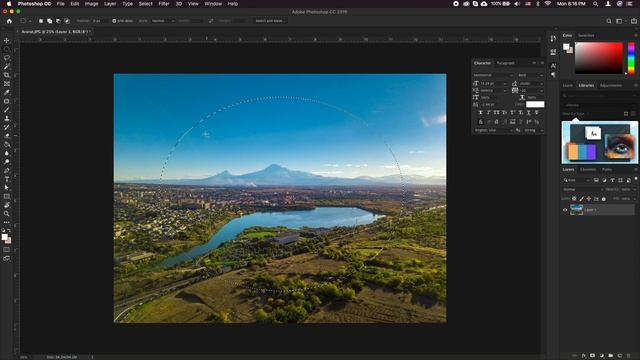
Task: Select the Hand tool
Action: point(7,205)
